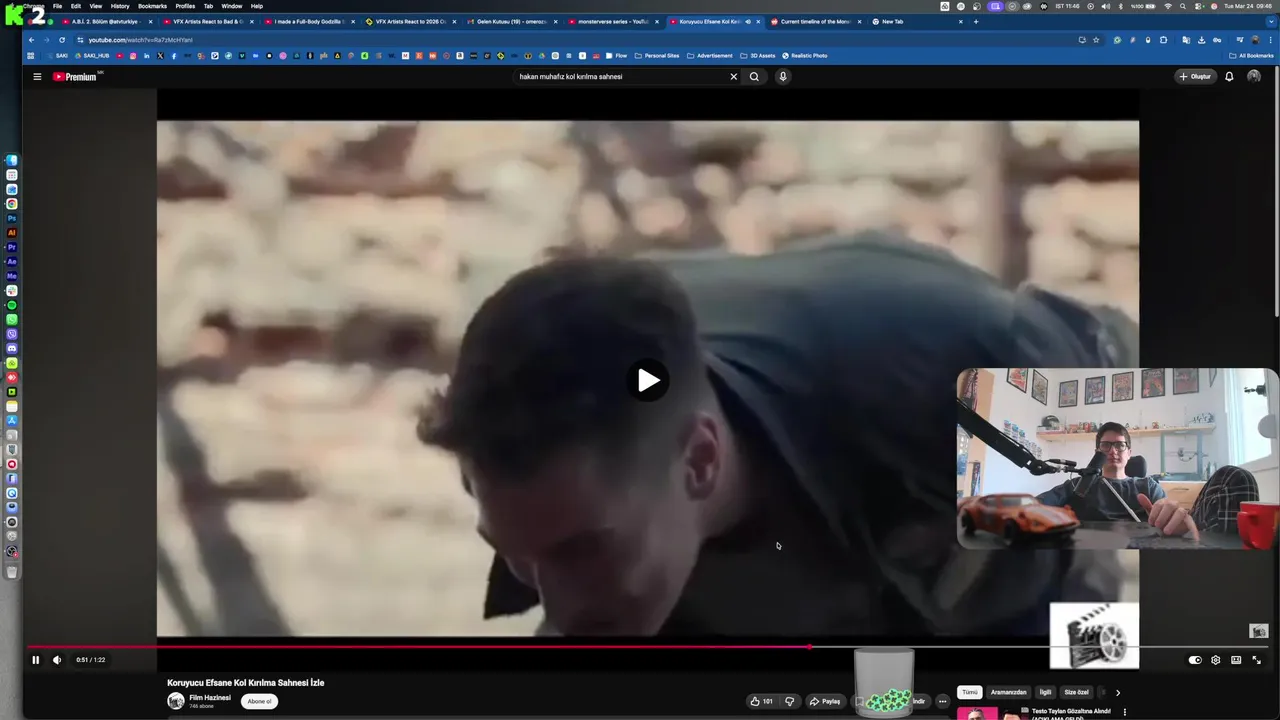The image size is (1280, 720).
Task: Open the browser tab search dropdown arrow
Action: pos(1272,21)
